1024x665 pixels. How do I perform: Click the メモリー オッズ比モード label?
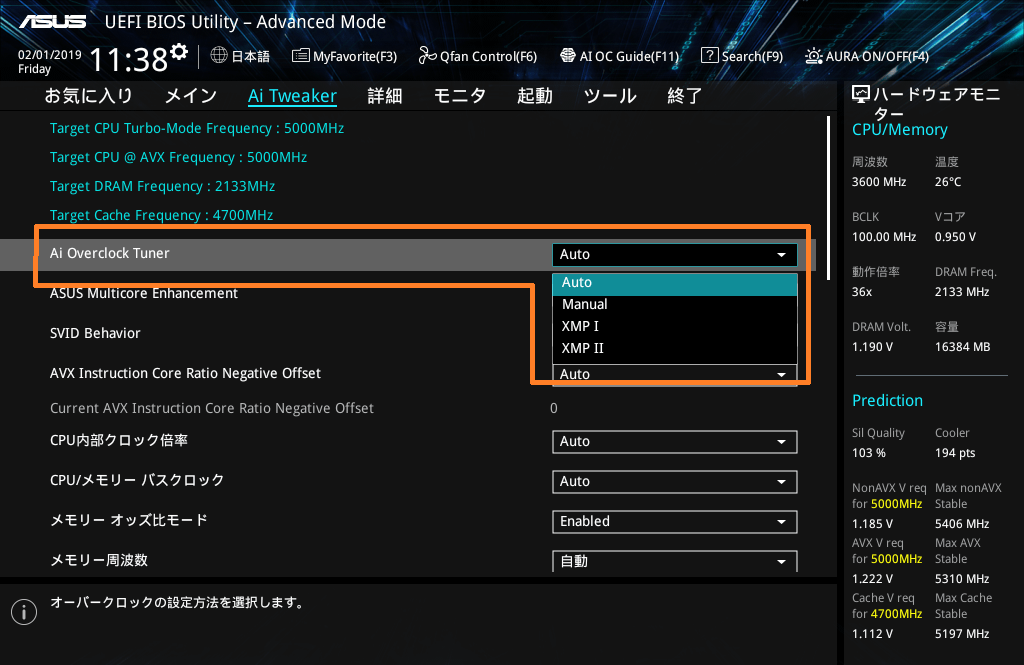point(129,520)
